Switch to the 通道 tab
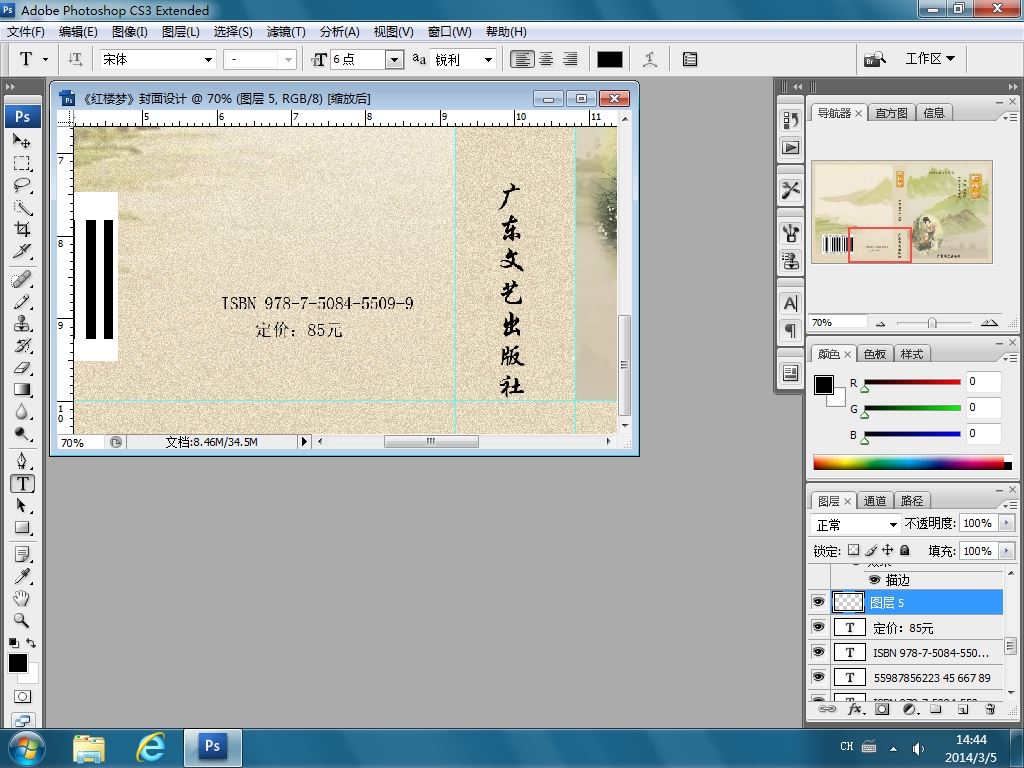This screenshot has height=768, width=1024. (x=874, y=501)
